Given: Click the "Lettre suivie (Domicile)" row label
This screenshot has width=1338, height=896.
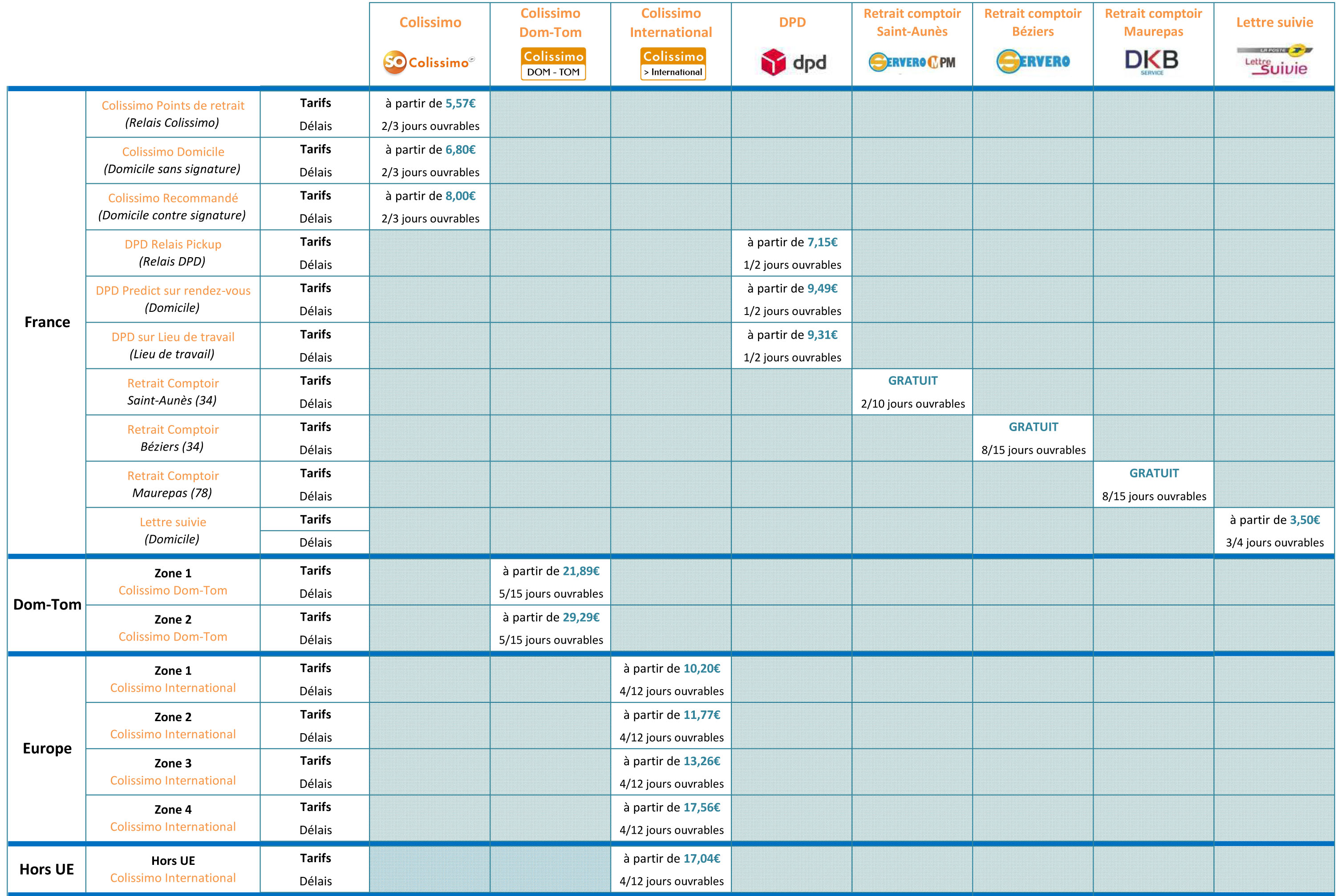Looking at the screenshot, I should 173,530.
